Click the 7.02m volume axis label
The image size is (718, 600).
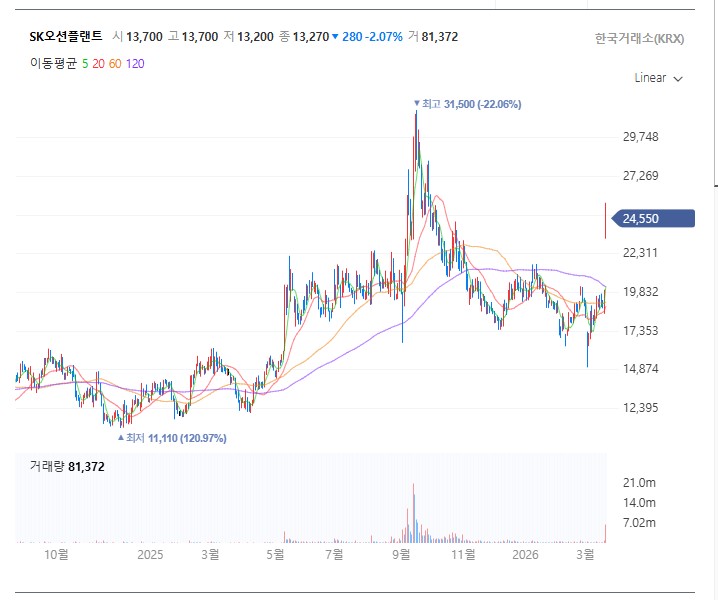coord(639,523)
